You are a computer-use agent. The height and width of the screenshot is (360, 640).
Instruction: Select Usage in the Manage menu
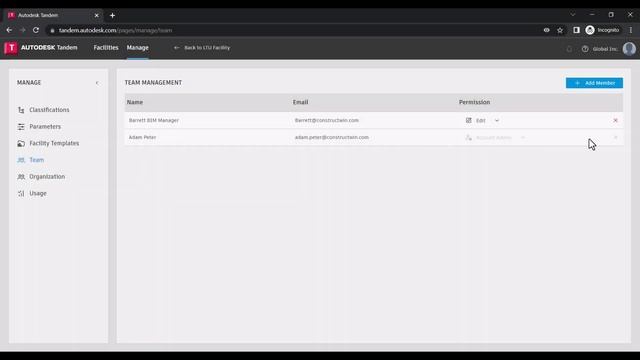38,193
